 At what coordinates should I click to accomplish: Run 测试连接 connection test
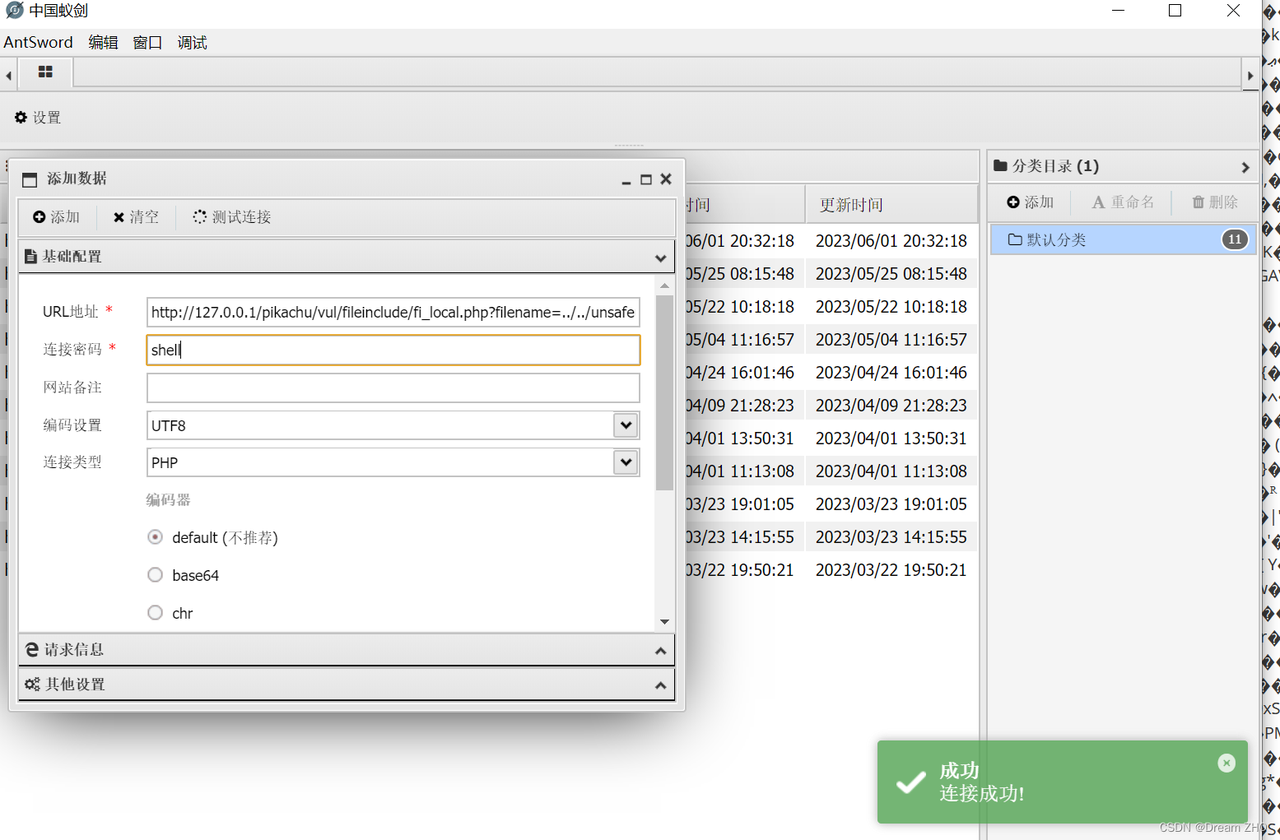(232, 217)
